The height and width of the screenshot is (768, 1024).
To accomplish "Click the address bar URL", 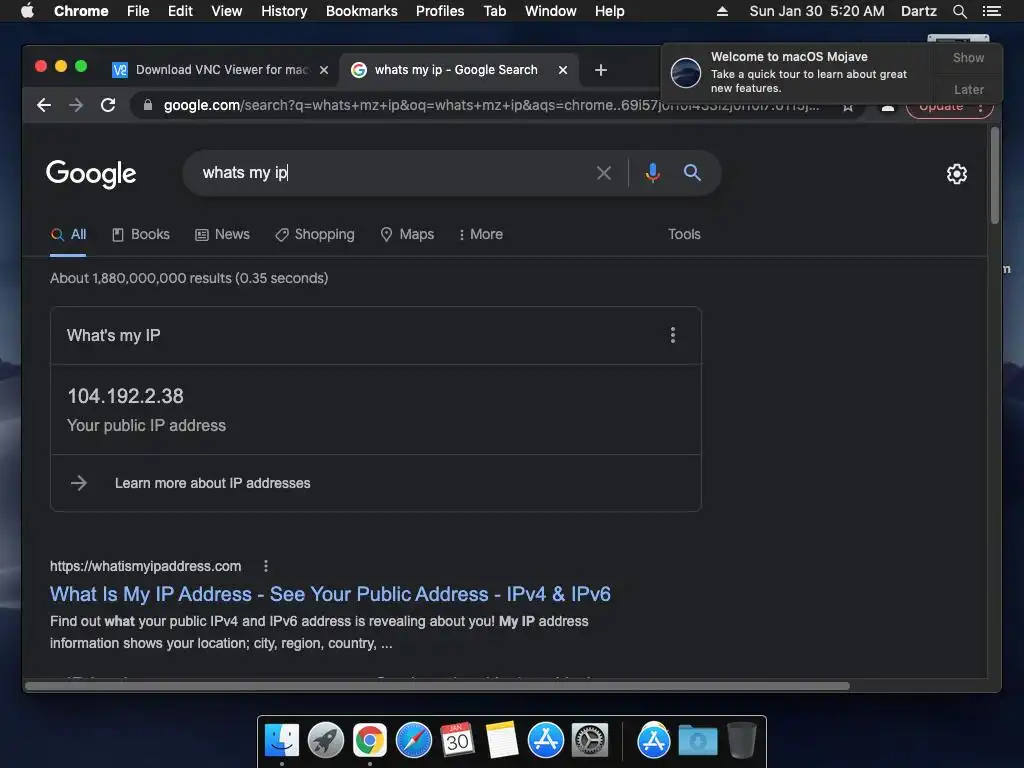I will coord(490,105).
